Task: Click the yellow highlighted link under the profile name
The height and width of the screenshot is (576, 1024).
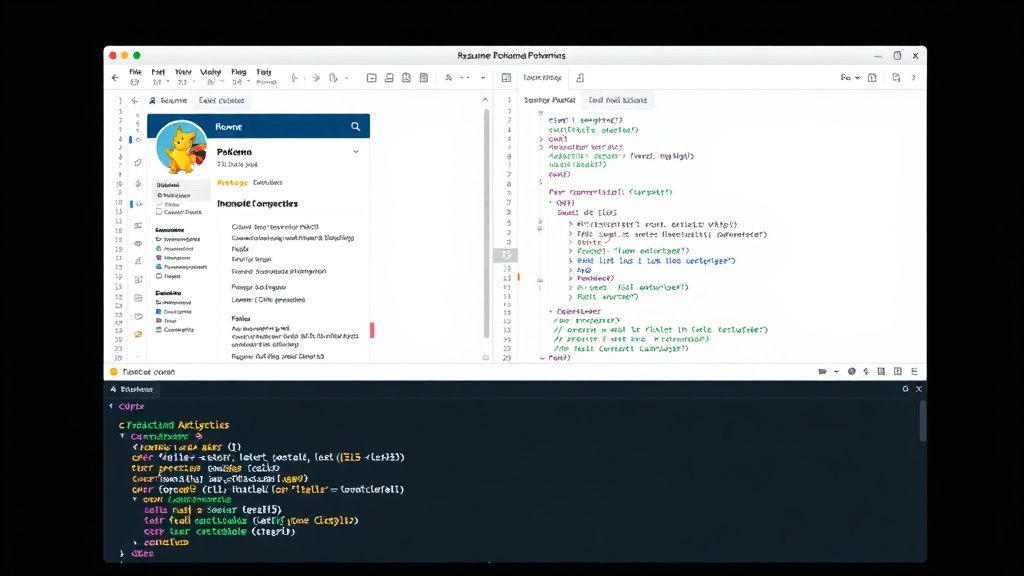Action: (x=232, y=183)
